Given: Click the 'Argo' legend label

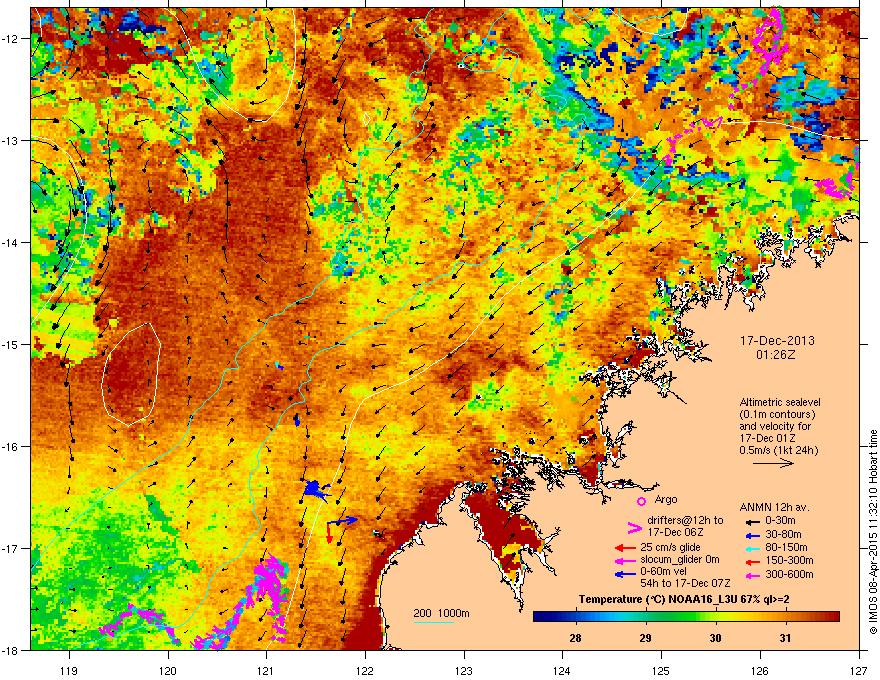Looking at the screenshot, I should (x=666, y=499).
